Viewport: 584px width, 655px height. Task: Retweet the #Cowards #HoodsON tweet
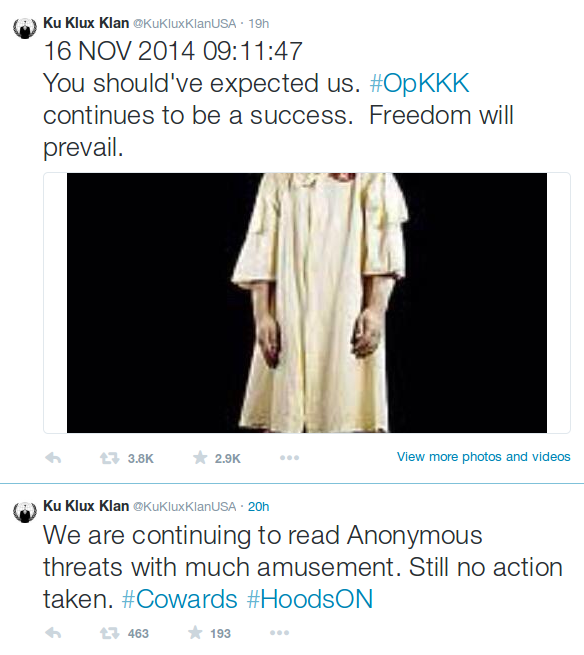click(109, 633)
